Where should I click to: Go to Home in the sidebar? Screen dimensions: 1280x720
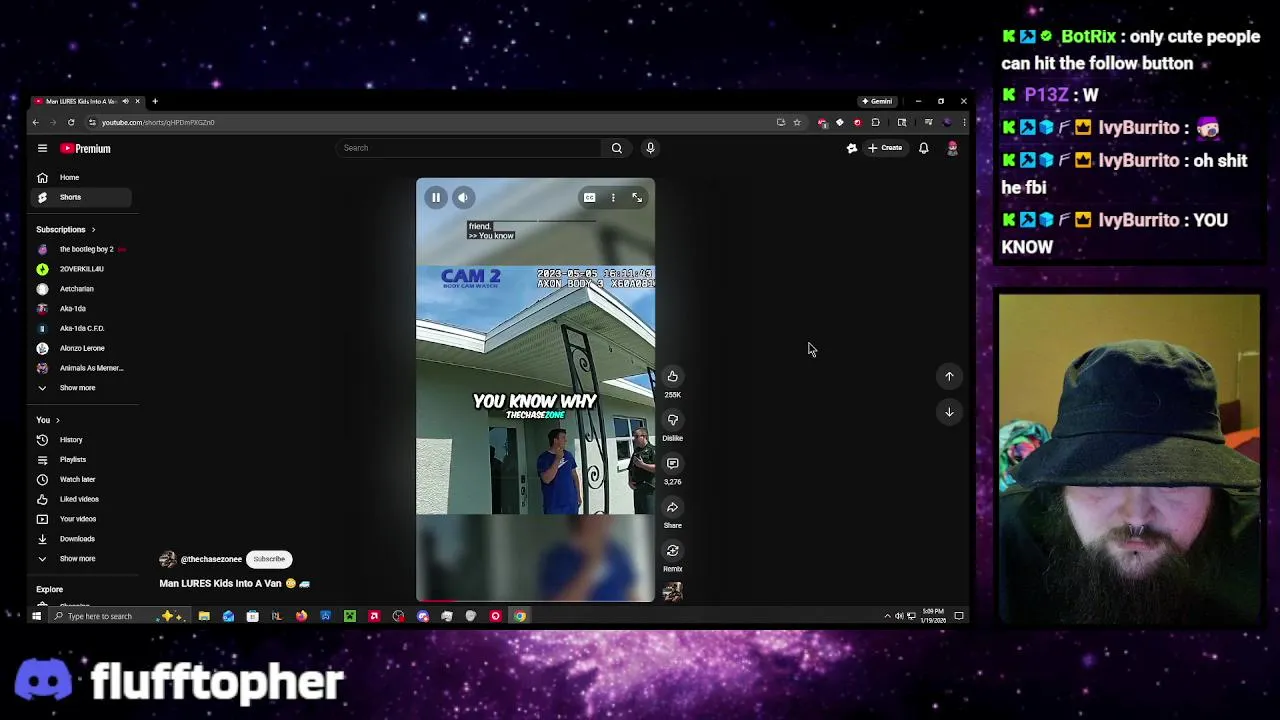[x=80, y=177]
